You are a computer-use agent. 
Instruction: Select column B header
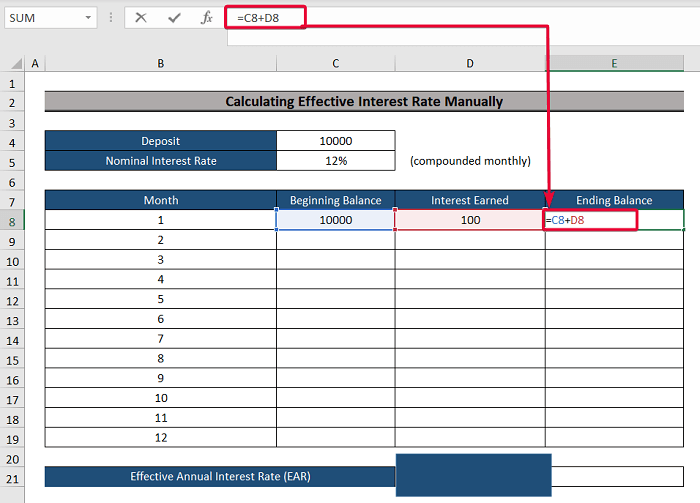point(161,63)
